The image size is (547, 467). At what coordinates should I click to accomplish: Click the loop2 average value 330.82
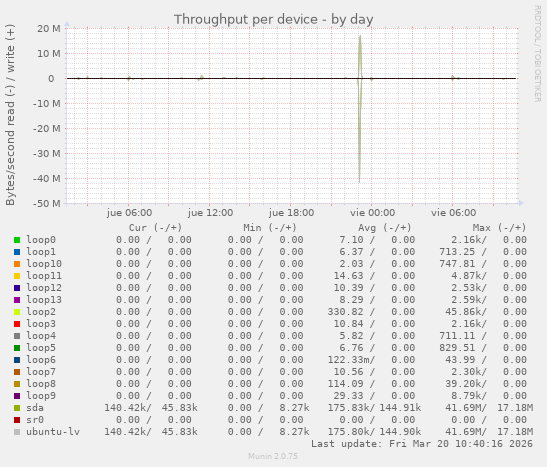click(345, 312)
